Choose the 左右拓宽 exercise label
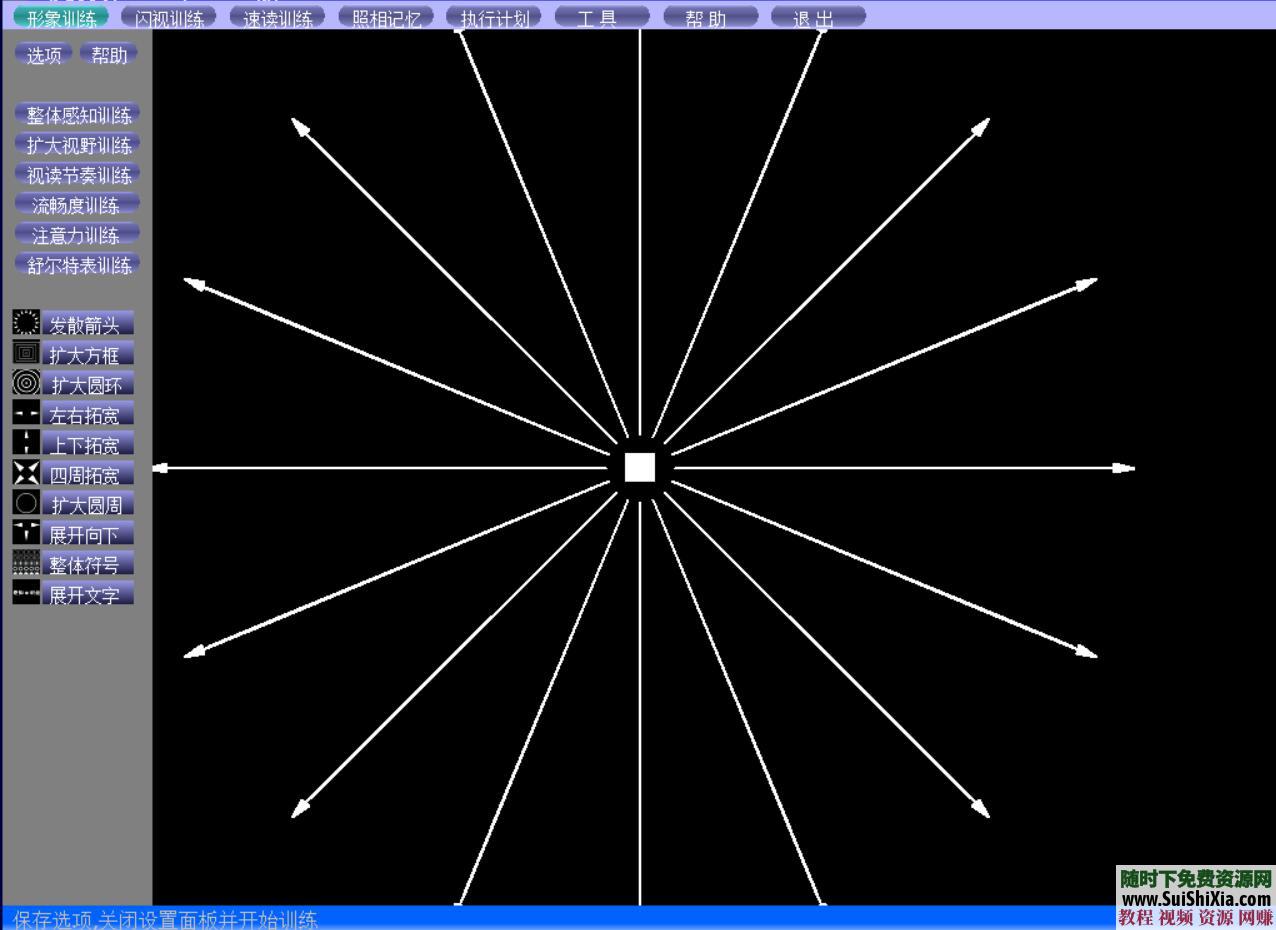1276x930 pixels. point(87,414)
